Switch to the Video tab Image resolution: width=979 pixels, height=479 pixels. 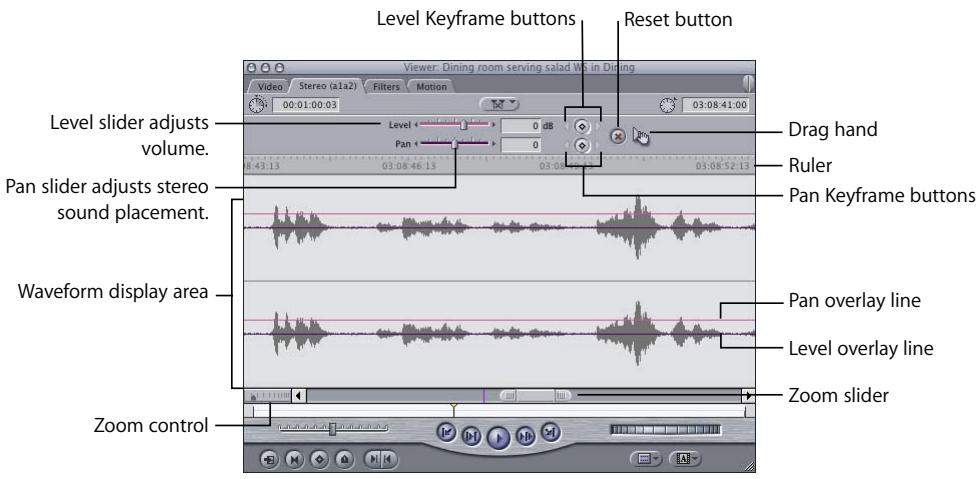click(x=269, y=87)
